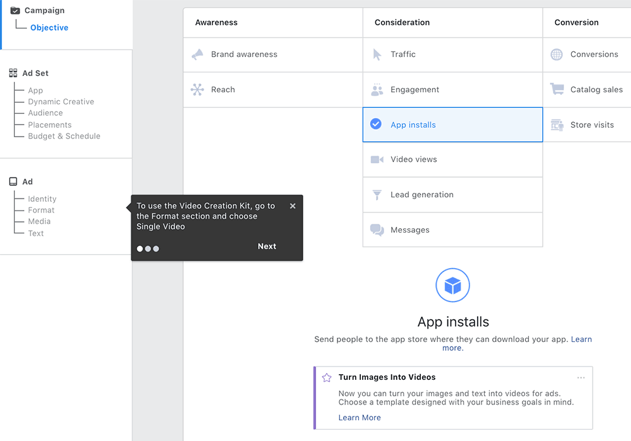Pick the Video views objective
Screen dimensions: 631x441
[x=453, y=160]
